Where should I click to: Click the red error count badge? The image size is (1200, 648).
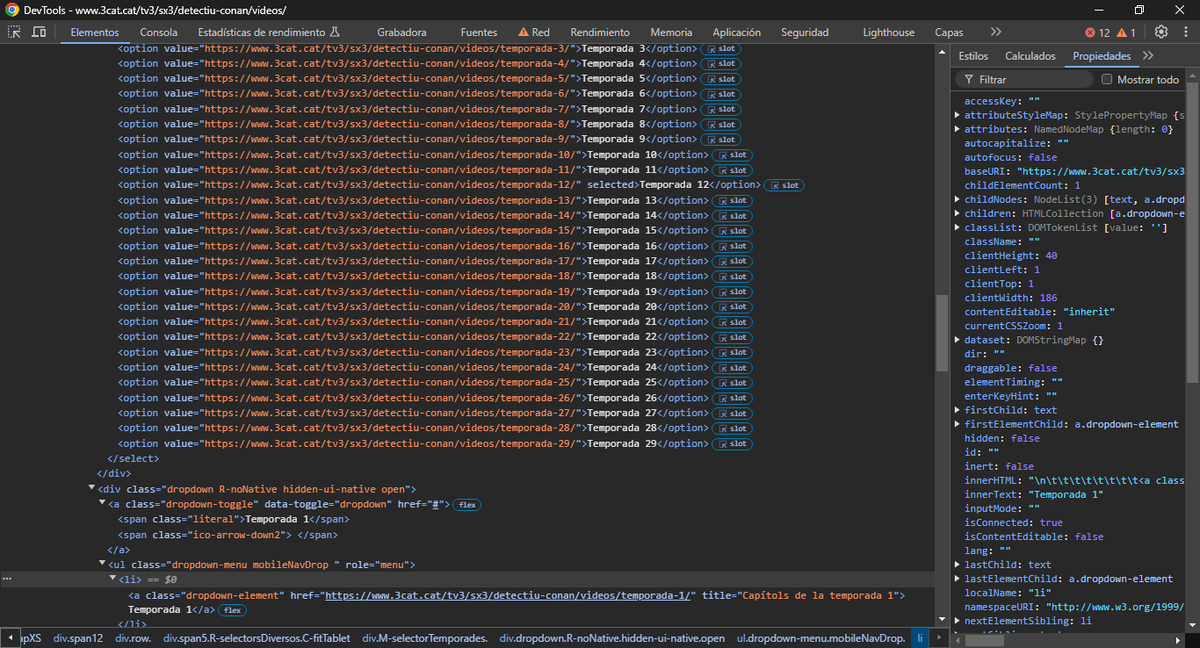pyautogui.click(x=1098, y=33)
